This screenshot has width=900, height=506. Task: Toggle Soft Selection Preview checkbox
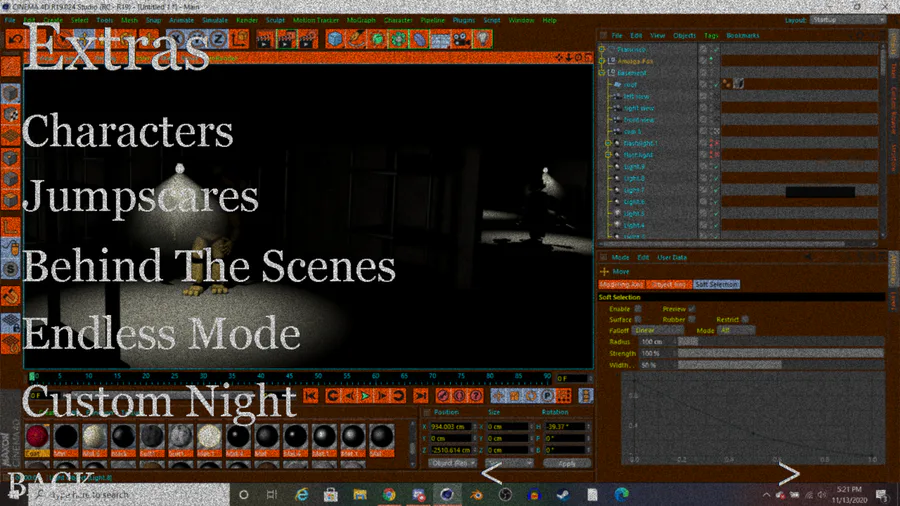pyautogui.click(x=692, y=309)
